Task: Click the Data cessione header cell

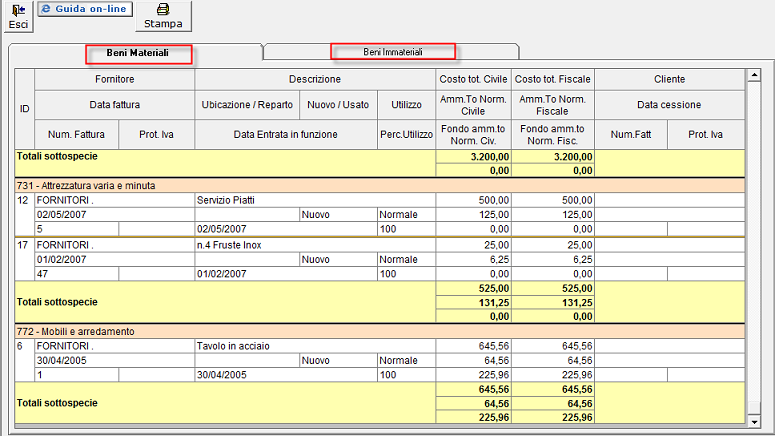Action: (669, 105)
